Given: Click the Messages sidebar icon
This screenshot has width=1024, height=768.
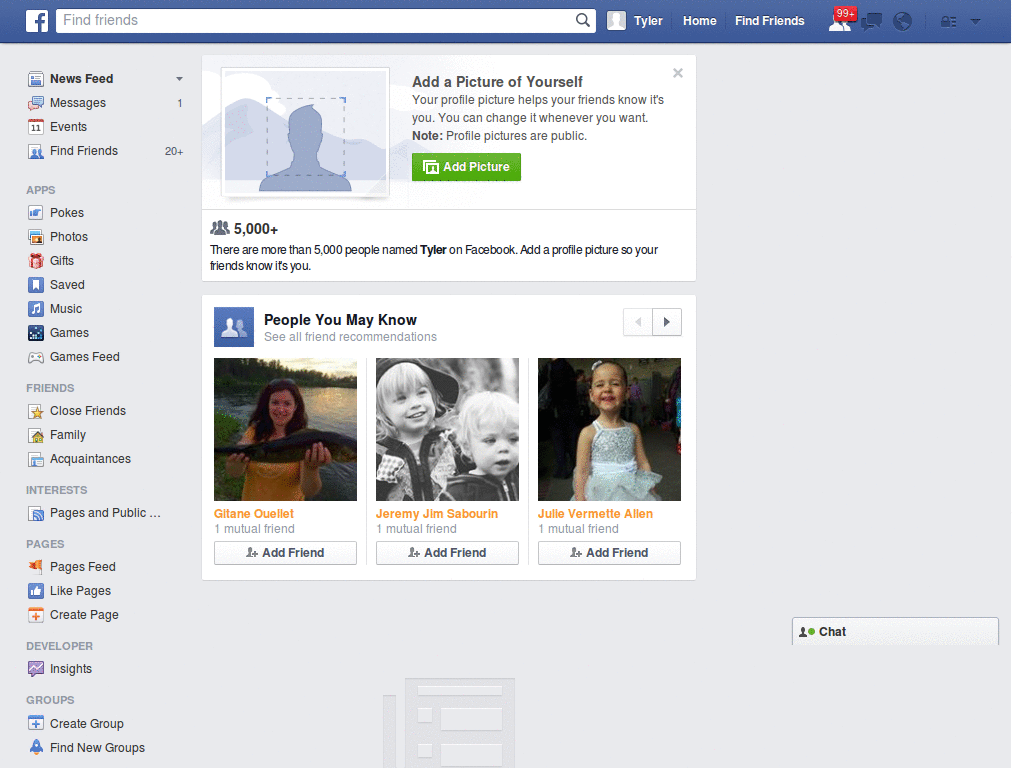Looking at the screenshot, I should click(x=36, y=103).
